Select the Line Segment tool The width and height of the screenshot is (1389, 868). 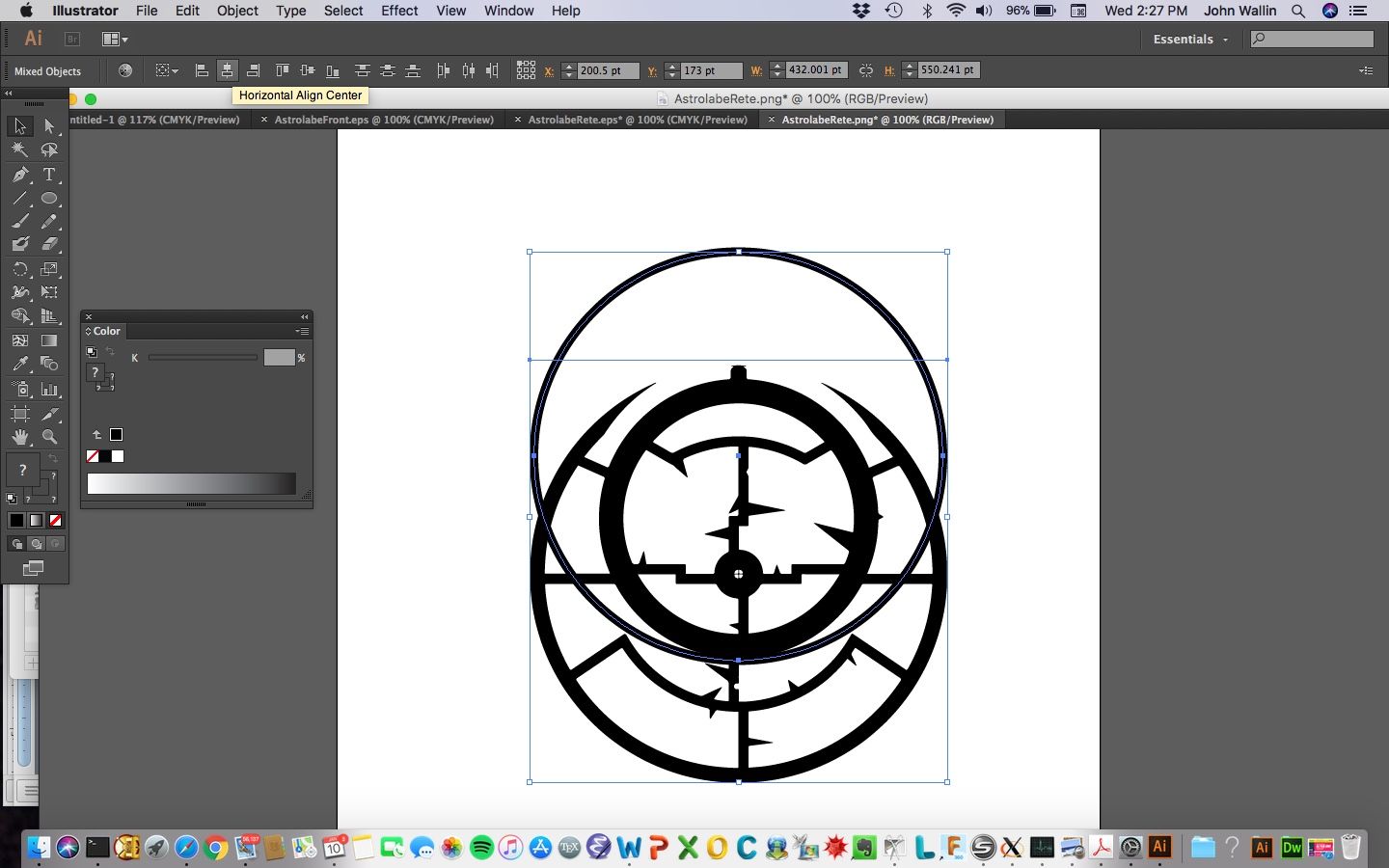[20, 199]
